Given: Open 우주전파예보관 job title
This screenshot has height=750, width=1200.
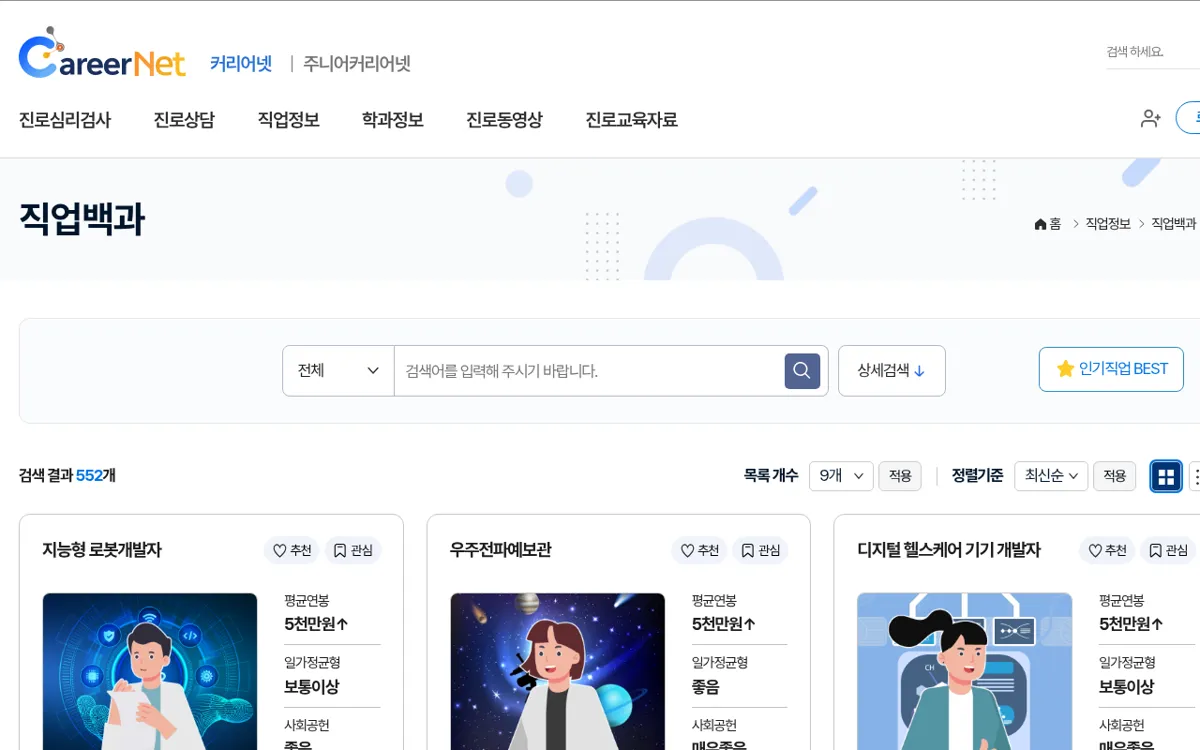Looking at the screenshot, I should [x=501, y=550].
